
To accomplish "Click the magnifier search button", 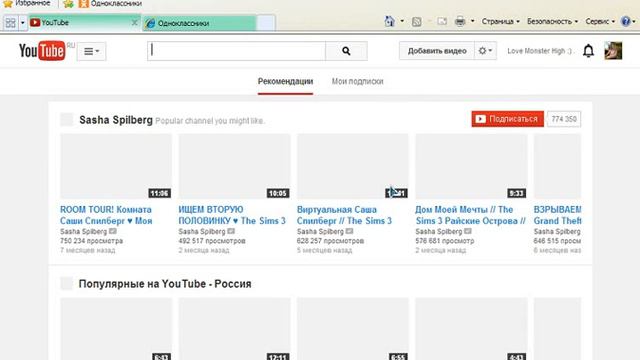I will pos(346,51).
